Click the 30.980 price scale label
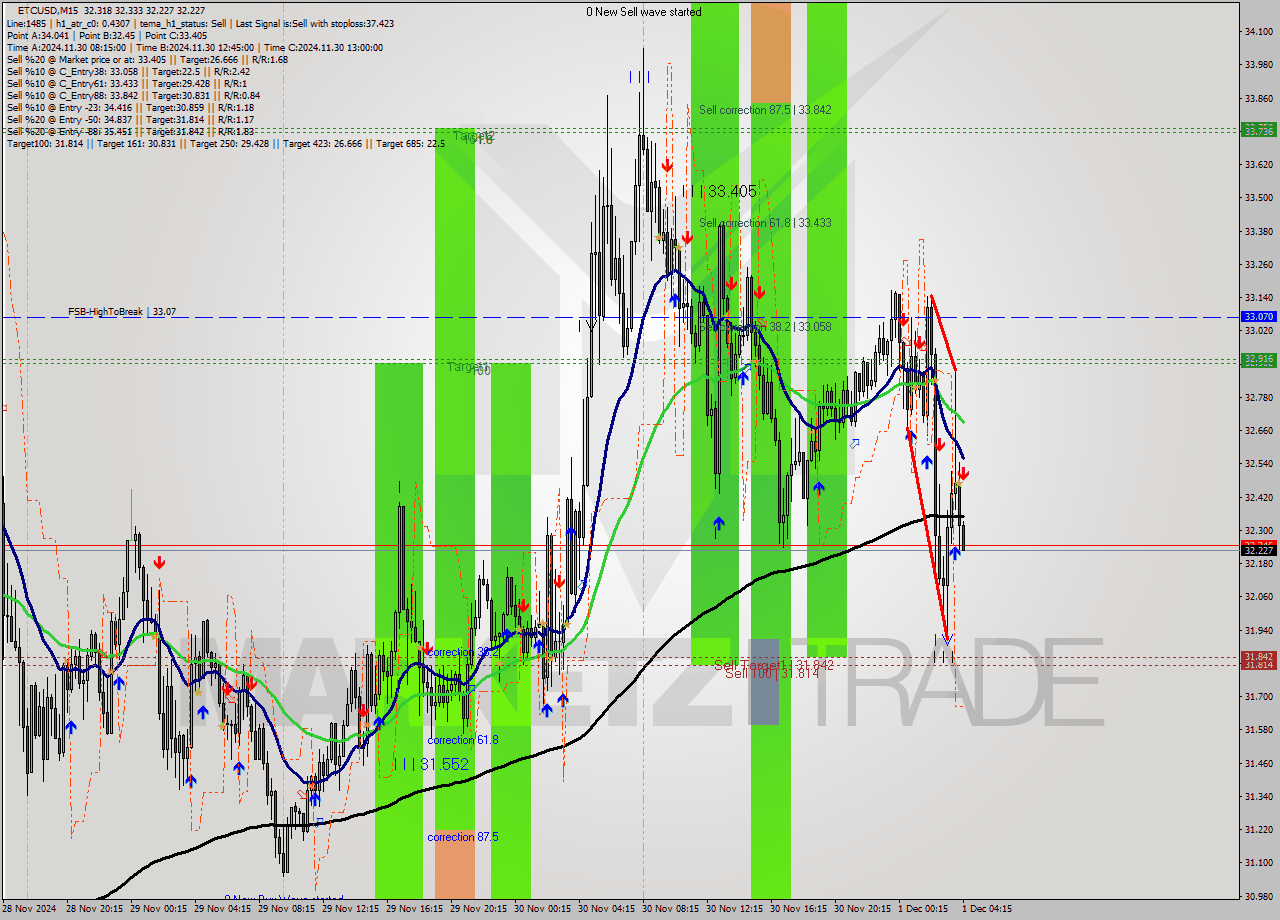This screenshot has height=920, width=1280. (x=1258, y=896)
